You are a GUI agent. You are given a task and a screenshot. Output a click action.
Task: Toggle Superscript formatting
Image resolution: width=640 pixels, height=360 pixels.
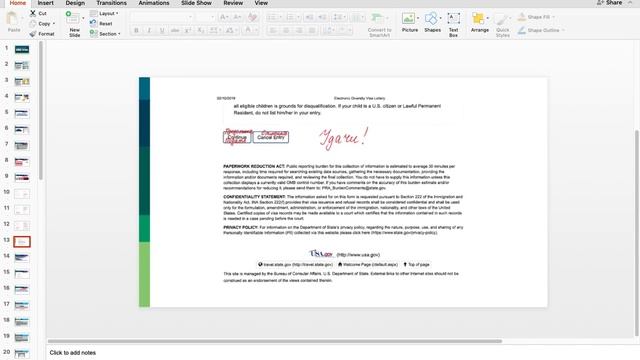pyautogui.click(x=188, y=30)
